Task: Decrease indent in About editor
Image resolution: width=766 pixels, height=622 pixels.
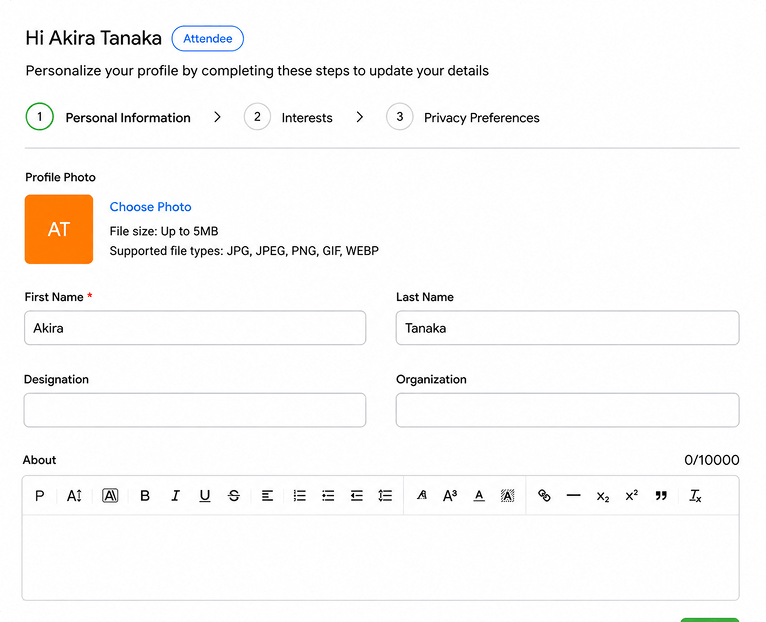Action: [x=357, y=496]
